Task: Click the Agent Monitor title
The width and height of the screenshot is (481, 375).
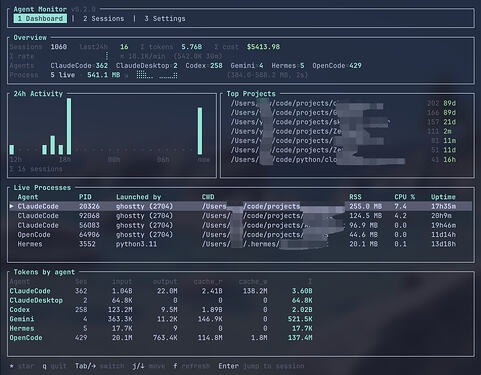Action: (x=40, y=9)
